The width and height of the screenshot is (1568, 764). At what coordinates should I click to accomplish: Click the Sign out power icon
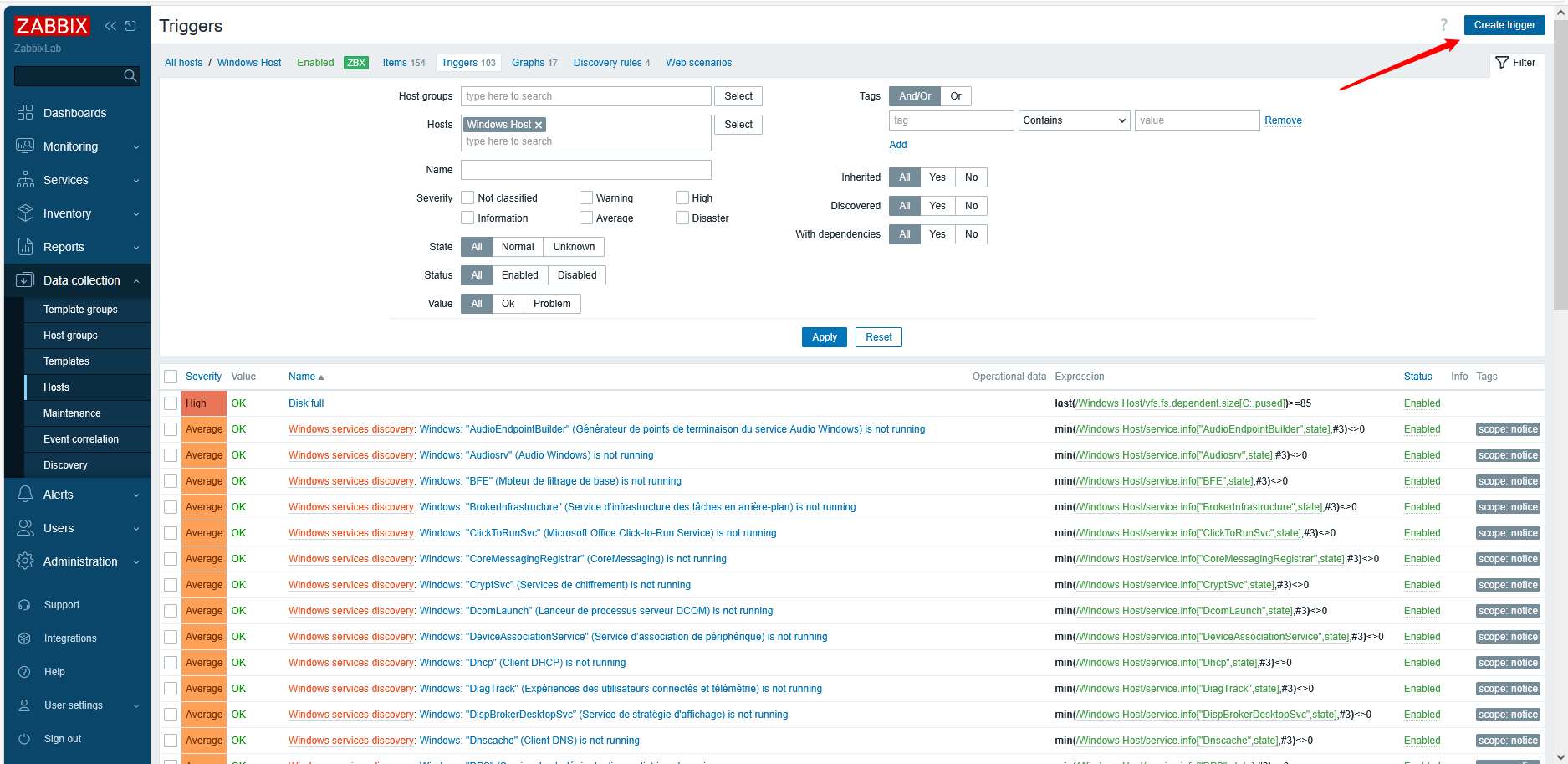(24, 739)
